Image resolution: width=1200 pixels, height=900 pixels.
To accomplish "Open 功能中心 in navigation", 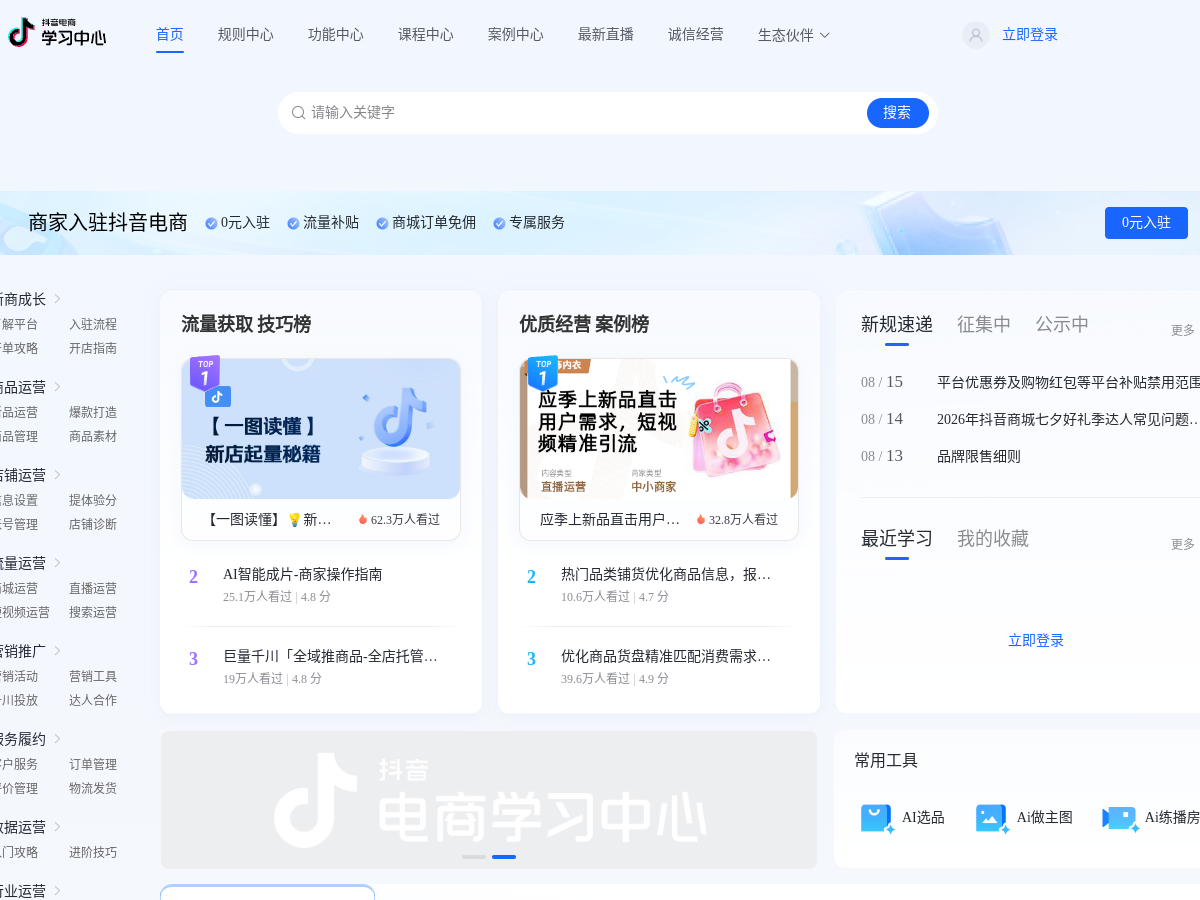I will [x=336, y=35].
